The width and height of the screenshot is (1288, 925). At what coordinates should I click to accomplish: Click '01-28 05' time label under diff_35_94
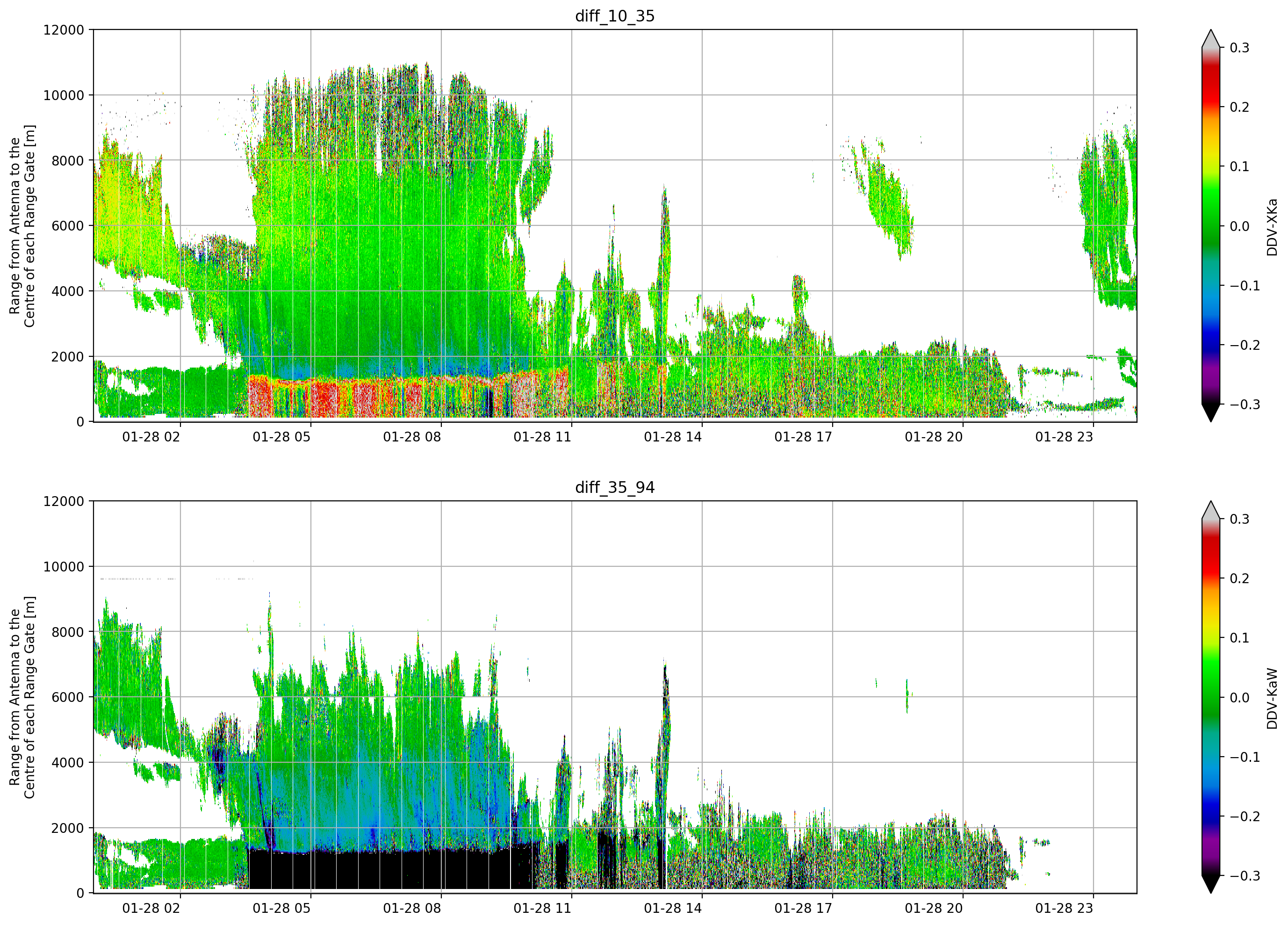[x=282, y=909]
